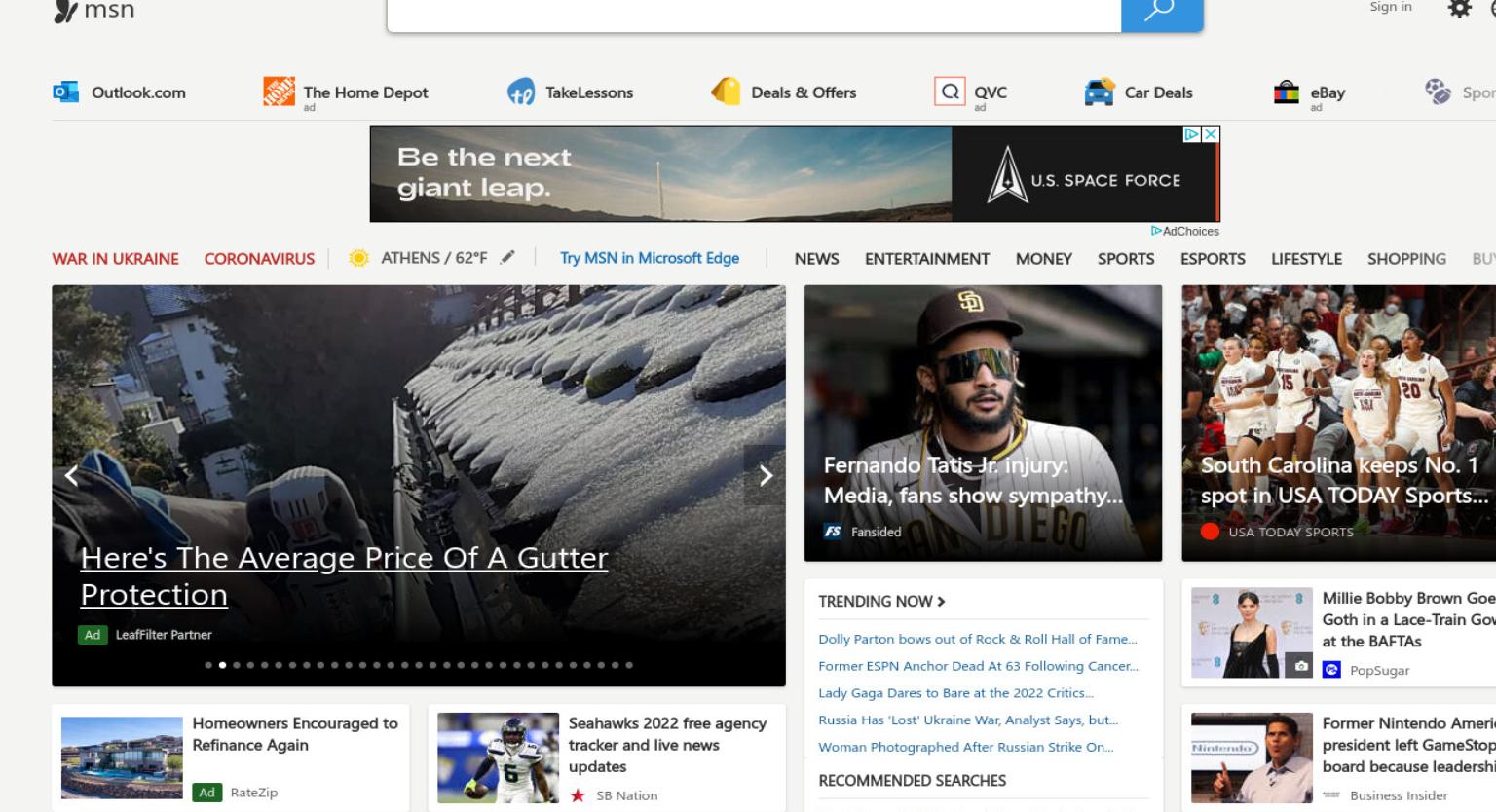Click the green Ad badge by LeafFilter Partner

tap(92, 635)
